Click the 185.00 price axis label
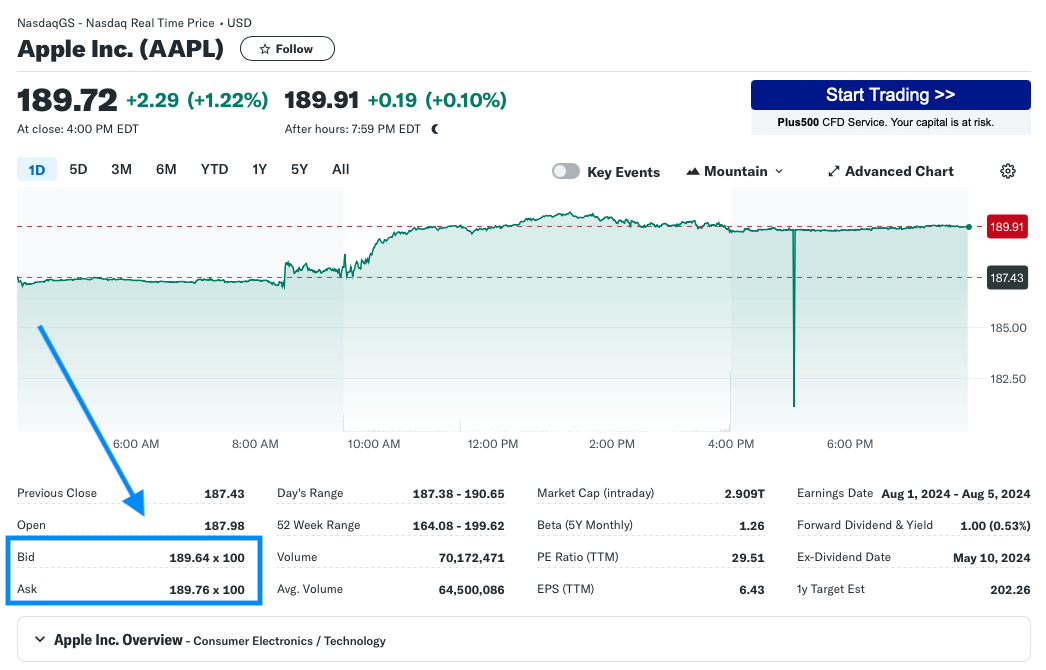 pos(1008,328)
